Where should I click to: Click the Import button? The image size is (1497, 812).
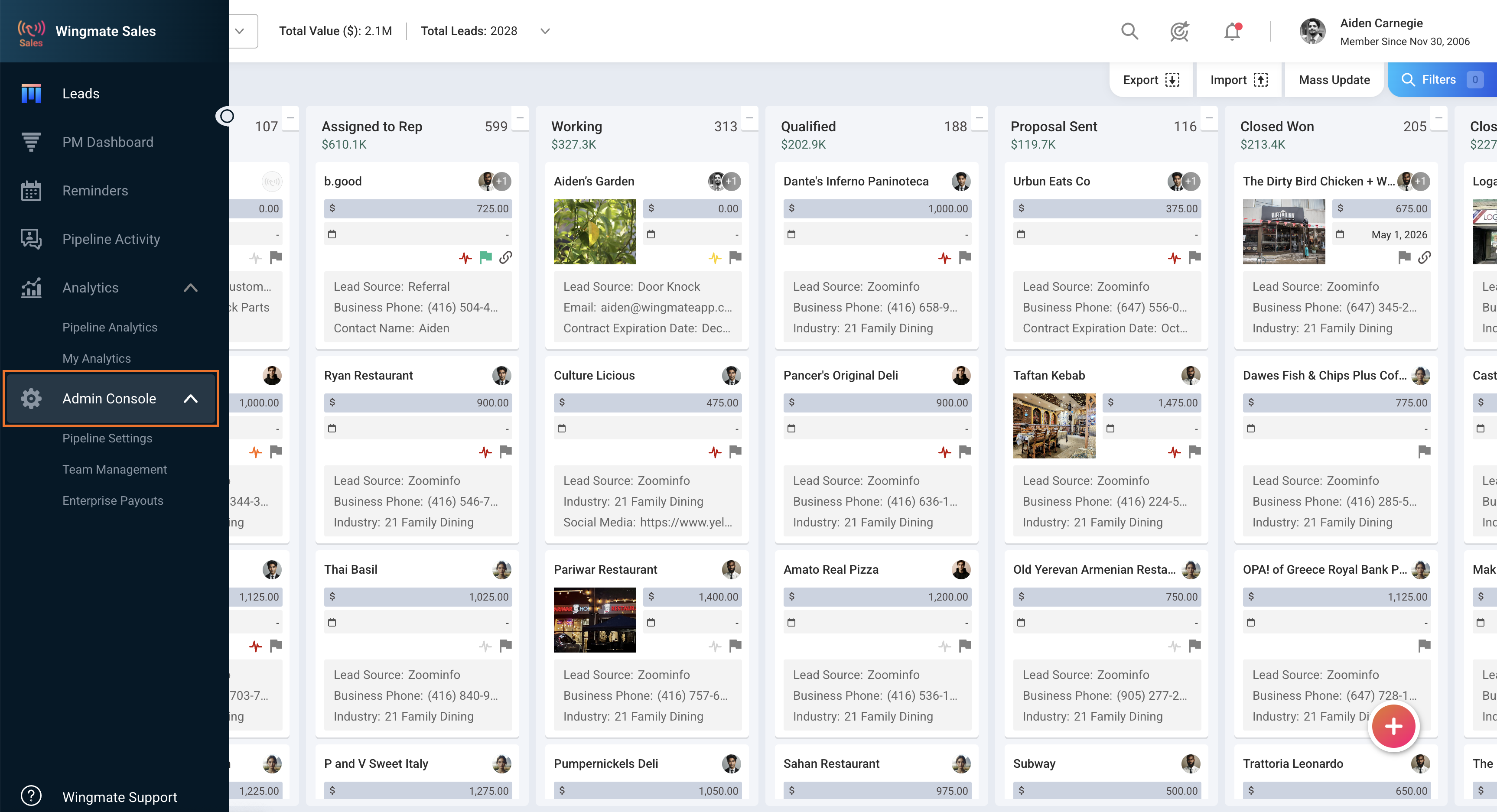click(x=1238, y=80)
